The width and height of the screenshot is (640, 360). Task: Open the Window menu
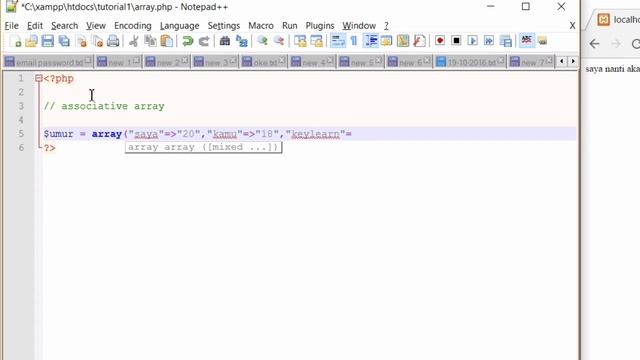point(359,26)
